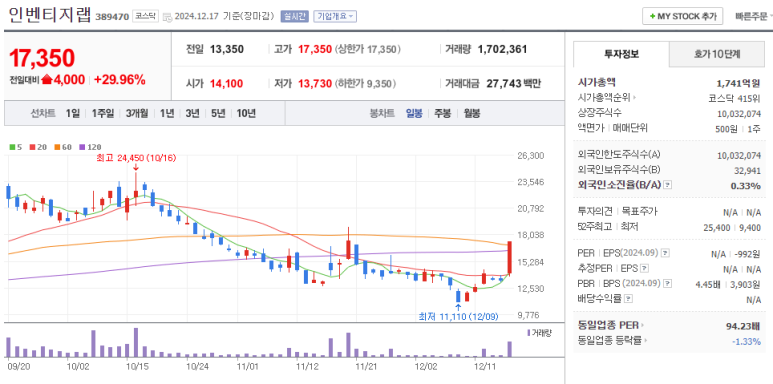Click the 저가 value 13,730

315,84
